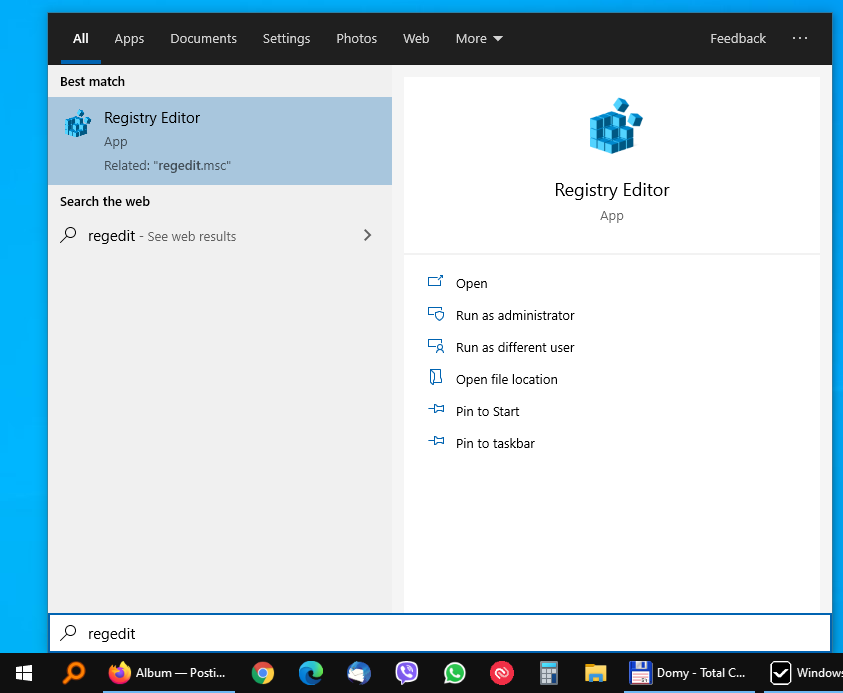The height and width of the screenshot is (693, 843).
Task: Switch to the Apps search tab
Action: pos(129,39)
